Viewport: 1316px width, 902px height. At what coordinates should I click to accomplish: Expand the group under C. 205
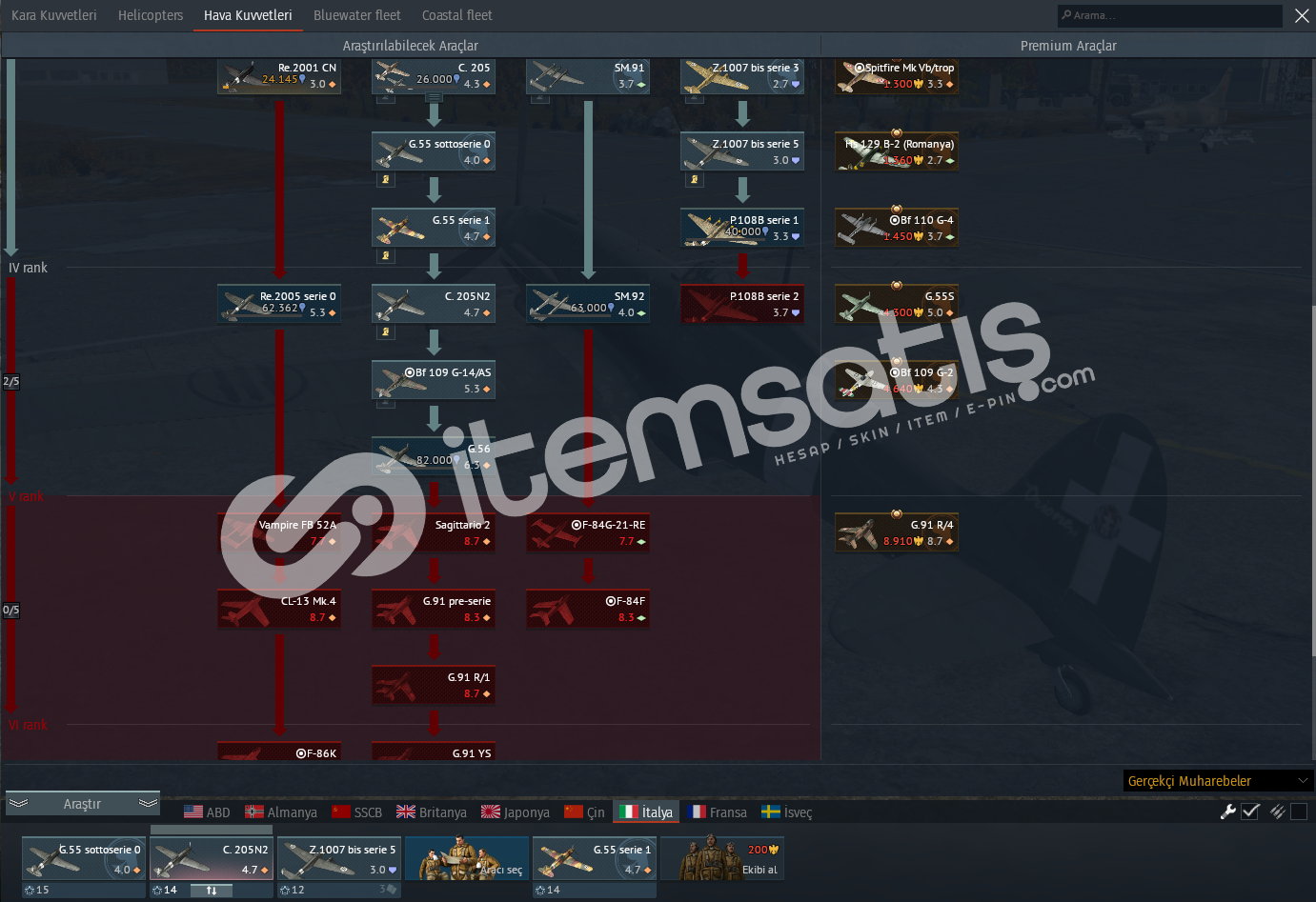tap(434, 98)
